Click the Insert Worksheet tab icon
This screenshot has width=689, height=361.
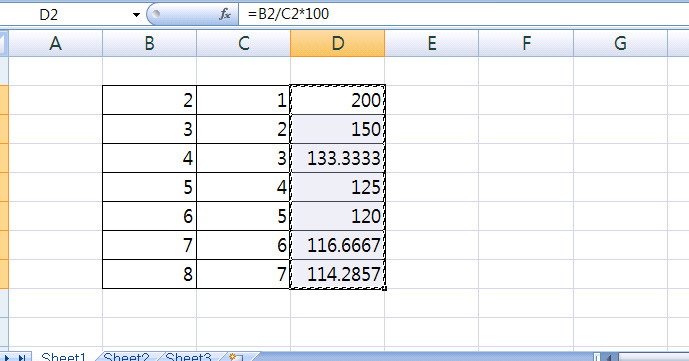click(x=235, y=357)
